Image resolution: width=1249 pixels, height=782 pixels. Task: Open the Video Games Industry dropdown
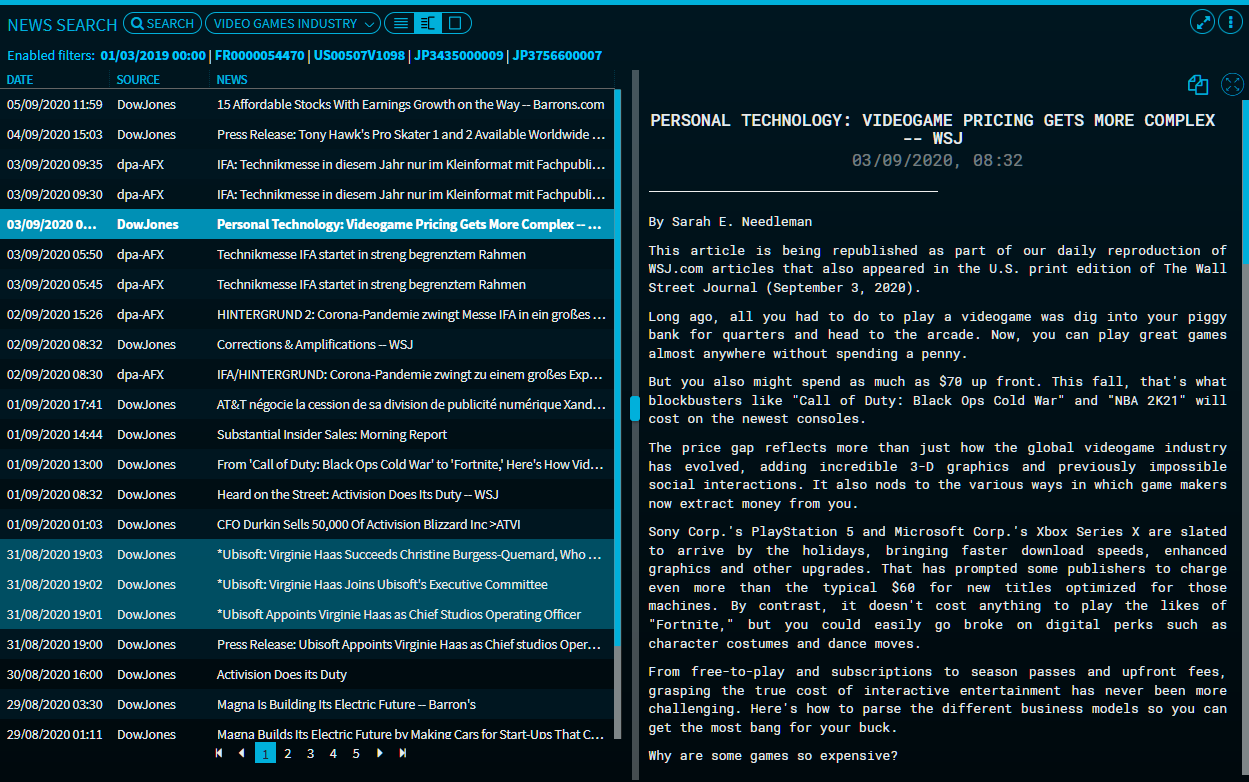point(292,23)
